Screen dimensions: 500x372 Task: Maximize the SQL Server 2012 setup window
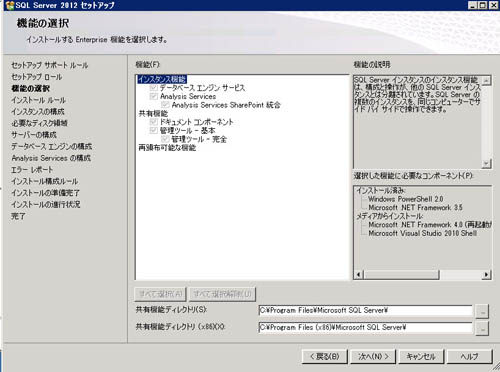[483, 5]
